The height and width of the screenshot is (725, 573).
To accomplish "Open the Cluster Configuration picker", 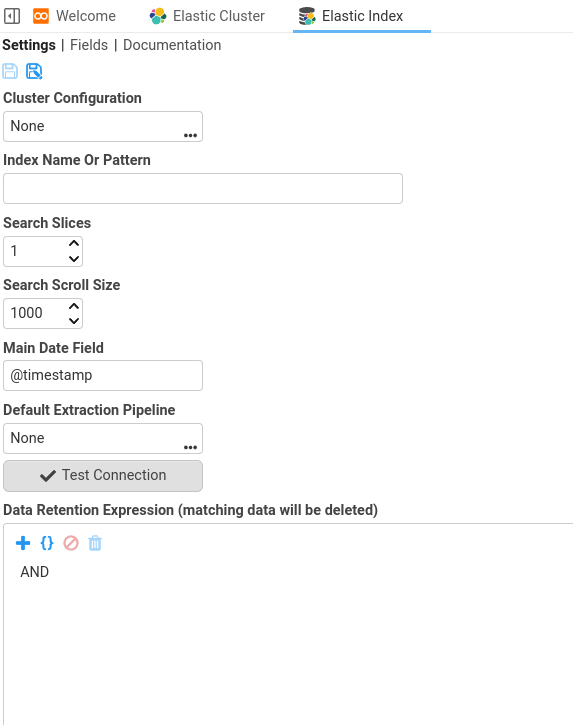I will 191,135.
